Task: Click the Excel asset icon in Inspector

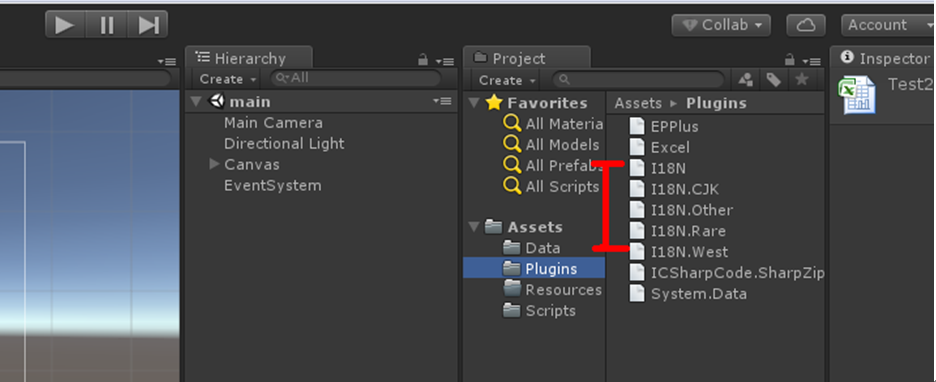Action: coord(857,96)
